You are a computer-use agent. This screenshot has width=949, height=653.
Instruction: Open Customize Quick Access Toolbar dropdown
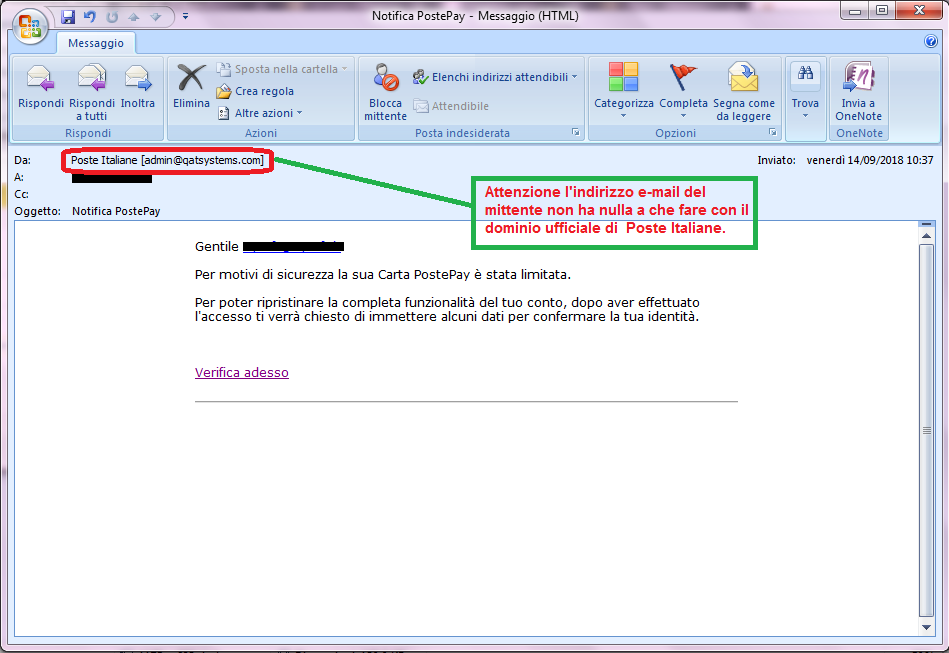click(185, 16)
